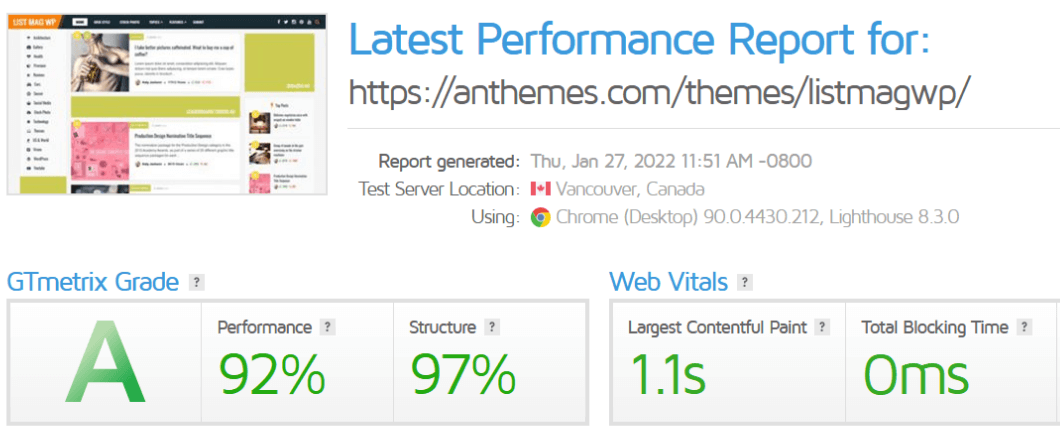Click the Web Vitals section heading
Viewport: 1060px width, 431px height.
[669, 282]
